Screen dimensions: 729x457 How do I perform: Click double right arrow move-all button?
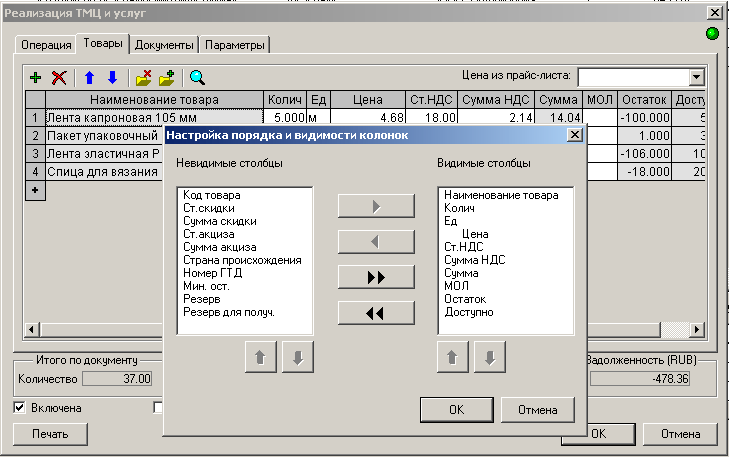click(x=376, y=278)
